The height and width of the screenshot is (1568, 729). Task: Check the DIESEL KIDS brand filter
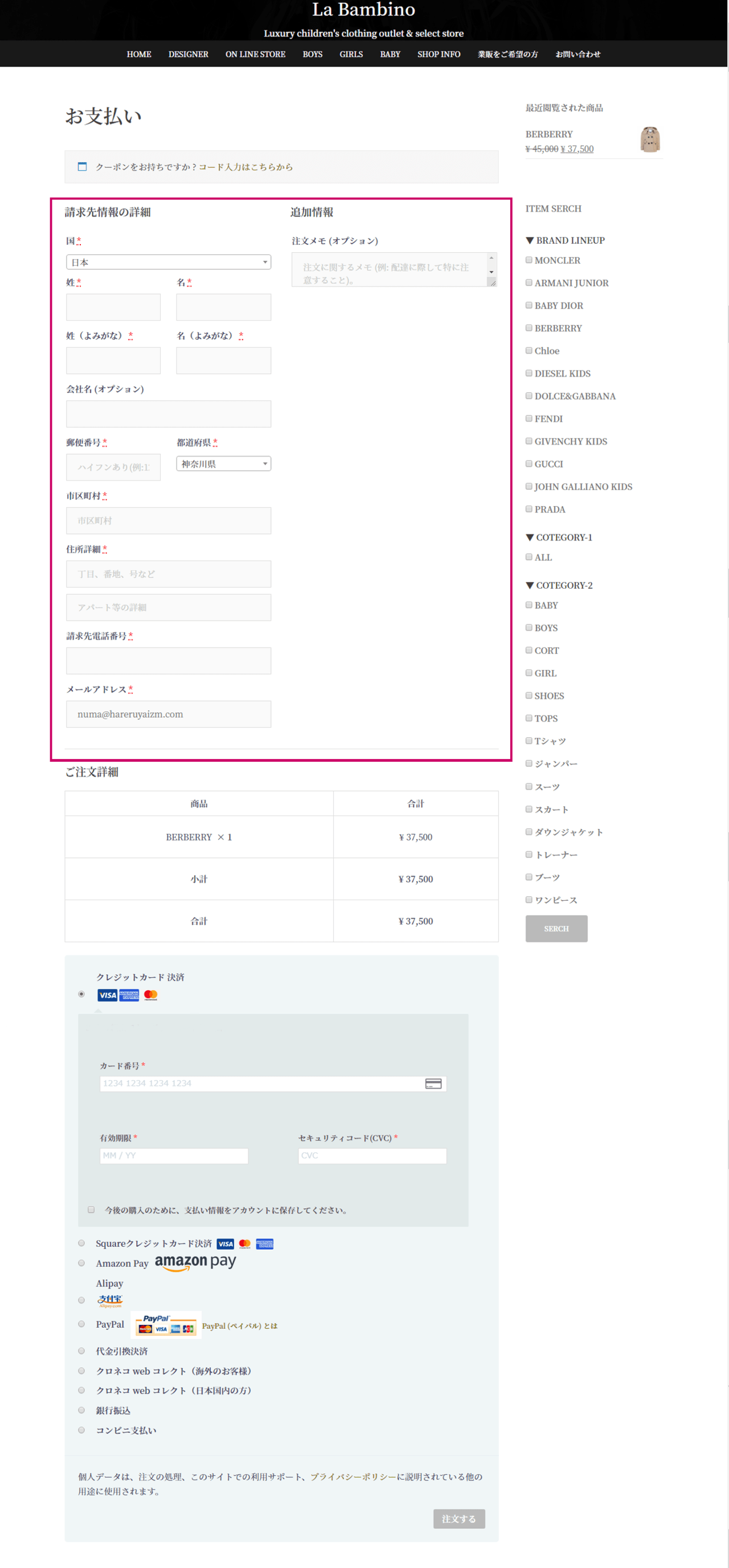point(529,373)
